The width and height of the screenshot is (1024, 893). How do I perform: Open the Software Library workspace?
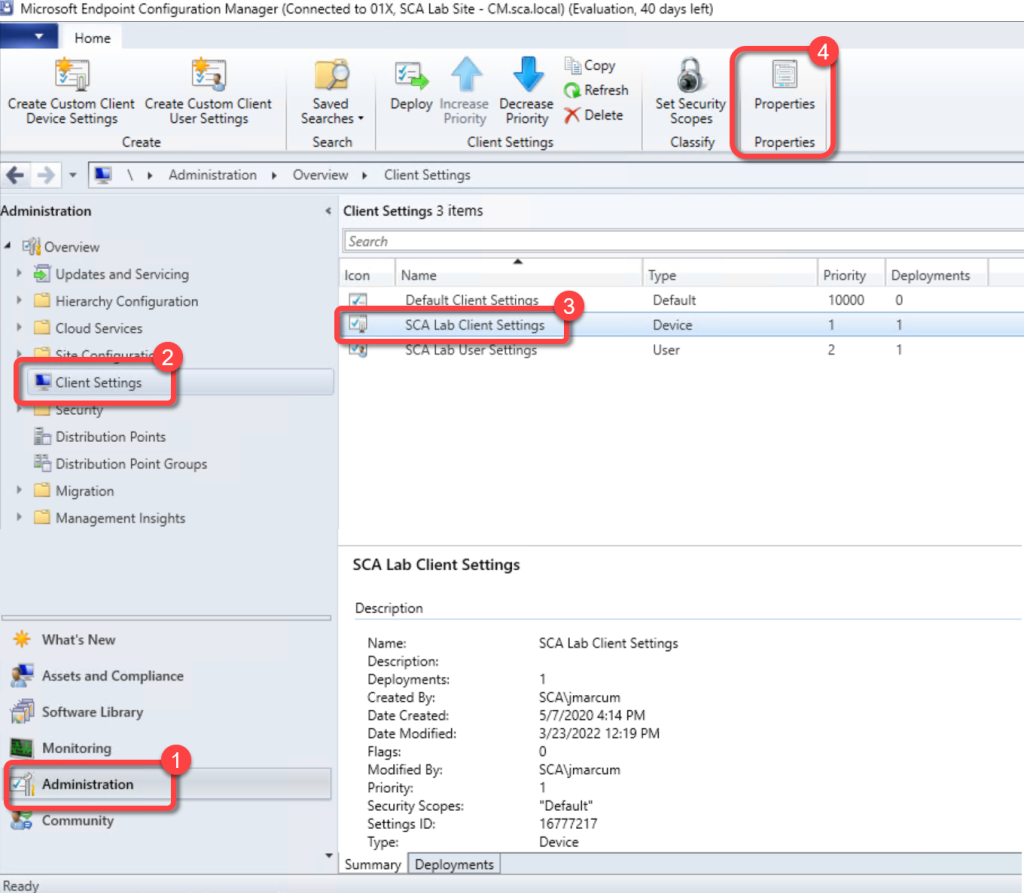[92, 712]
